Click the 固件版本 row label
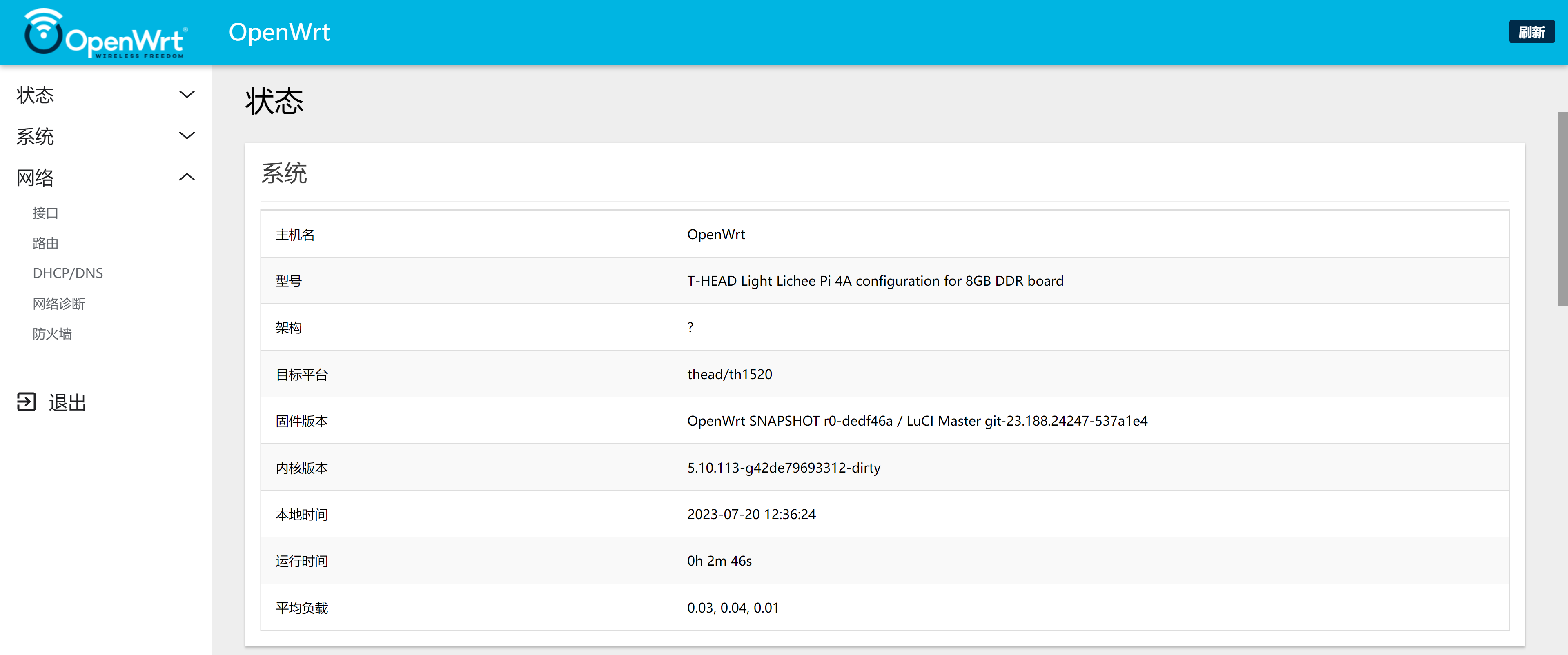Screen dimensions: 1568x655 point(301,421)
